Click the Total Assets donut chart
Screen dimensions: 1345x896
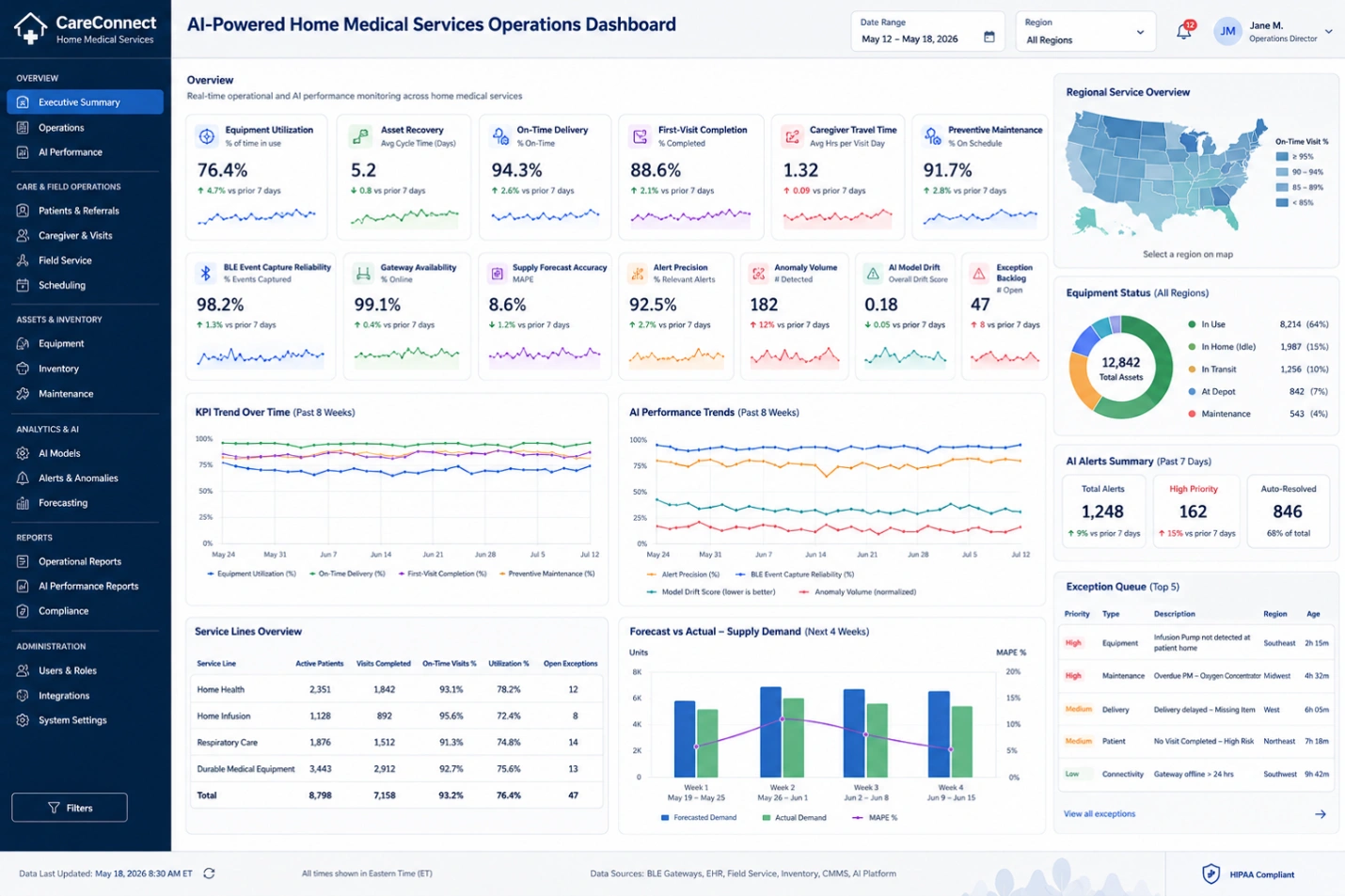tap(1120, 367)
